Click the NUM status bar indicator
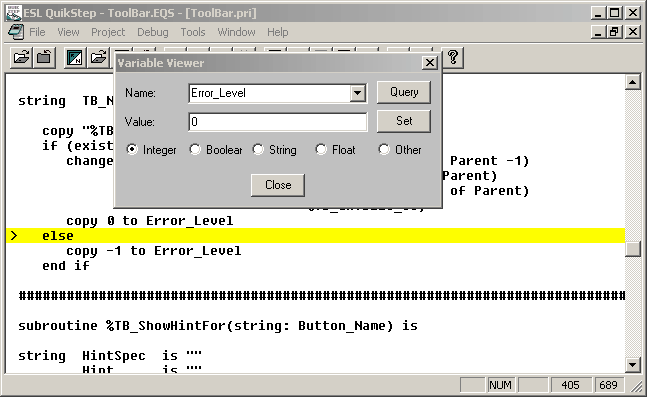 pyautogui.click(x=501, y=385)
